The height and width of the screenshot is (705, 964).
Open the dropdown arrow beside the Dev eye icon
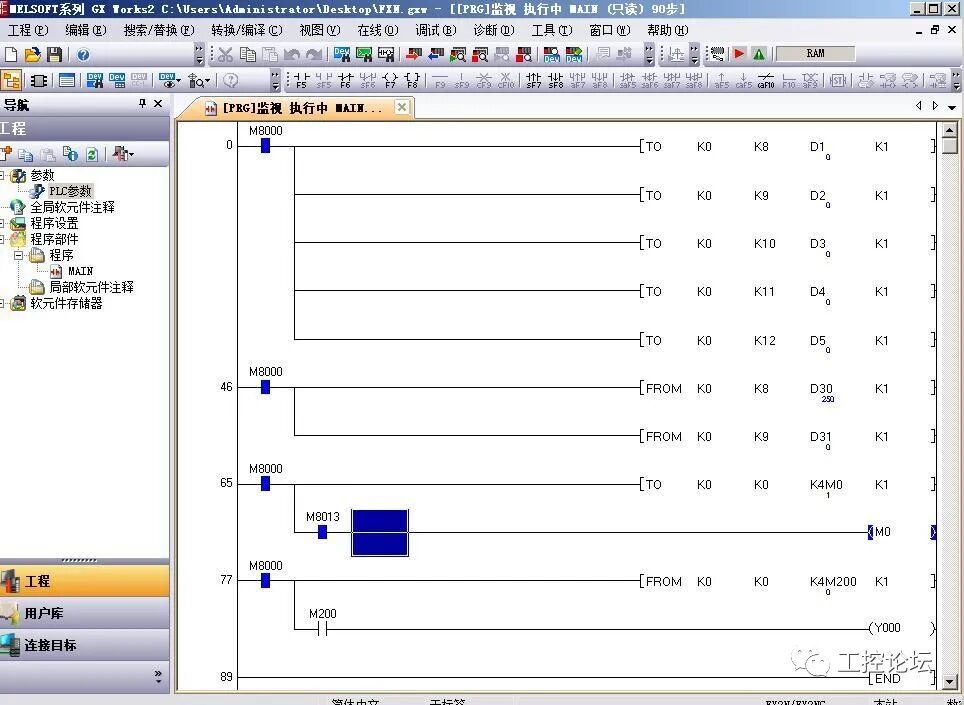point(178,81)
